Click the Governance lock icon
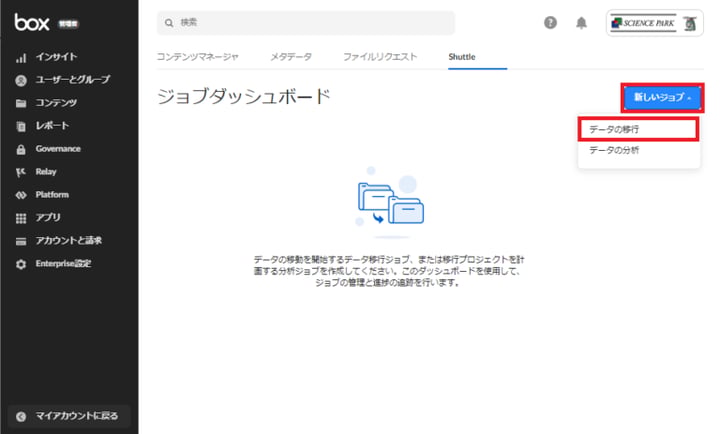The width and height of the screenshot is (720, 434). 20,149
